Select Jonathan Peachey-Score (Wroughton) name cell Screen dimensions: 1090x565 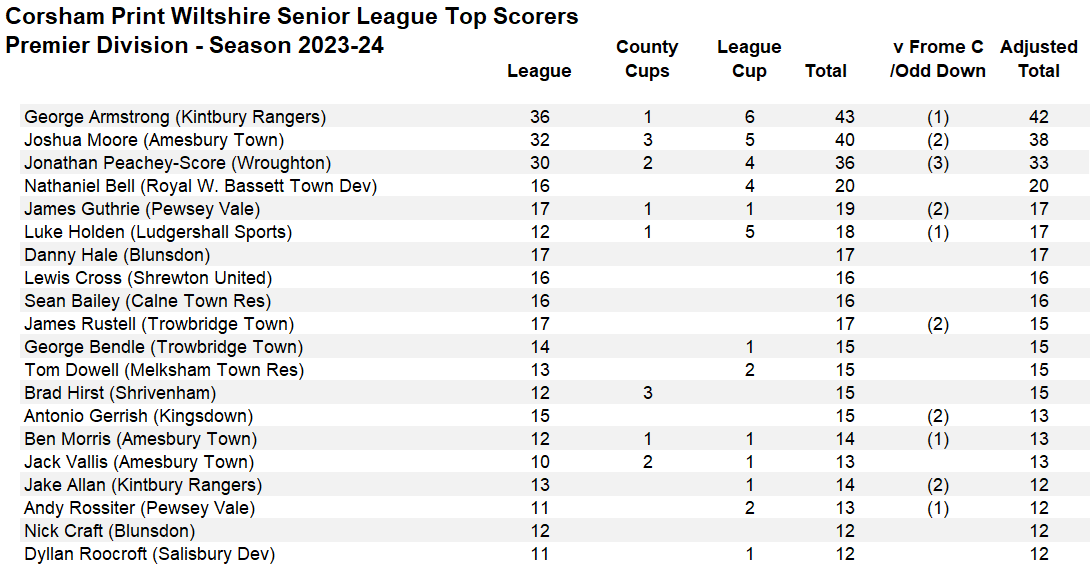177,163
